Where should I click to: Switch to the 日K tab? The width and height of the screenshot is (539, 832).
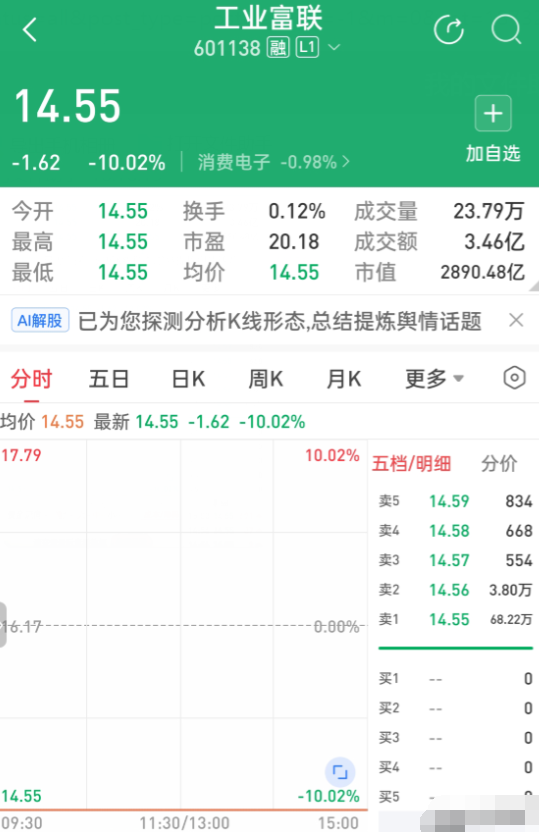coord(188,379)
